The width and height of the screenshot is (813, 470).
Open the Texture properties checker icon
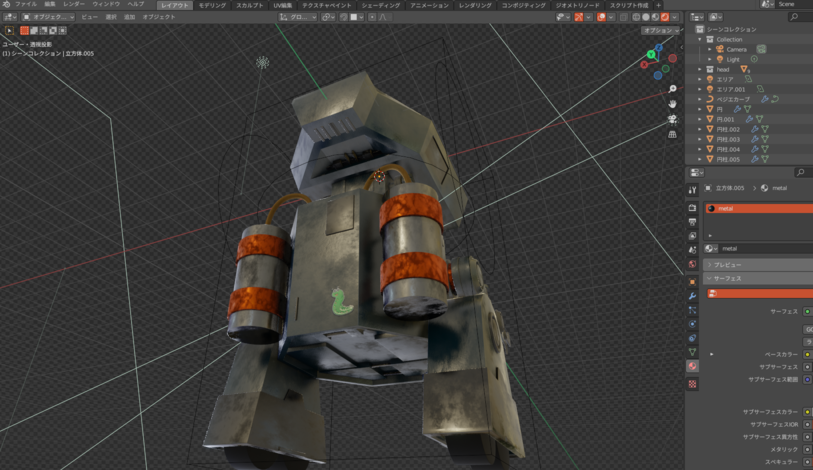coord(692,383)
